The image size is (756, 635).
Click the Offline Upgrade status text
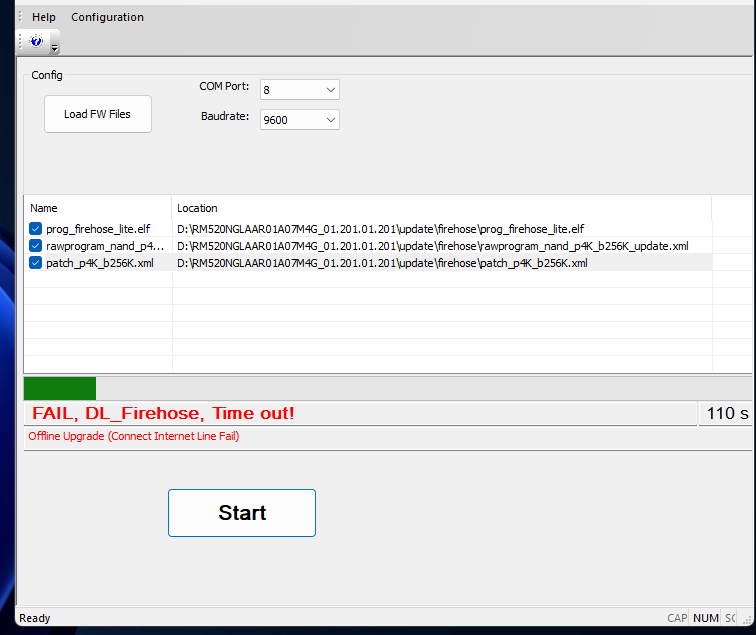(133, 436)
